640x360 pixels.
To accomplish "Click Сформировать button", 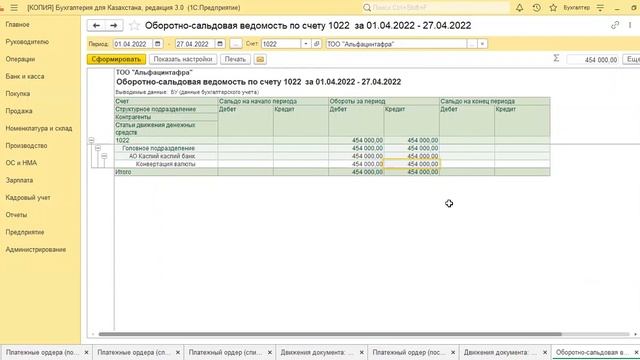I will tap(116, 59).
